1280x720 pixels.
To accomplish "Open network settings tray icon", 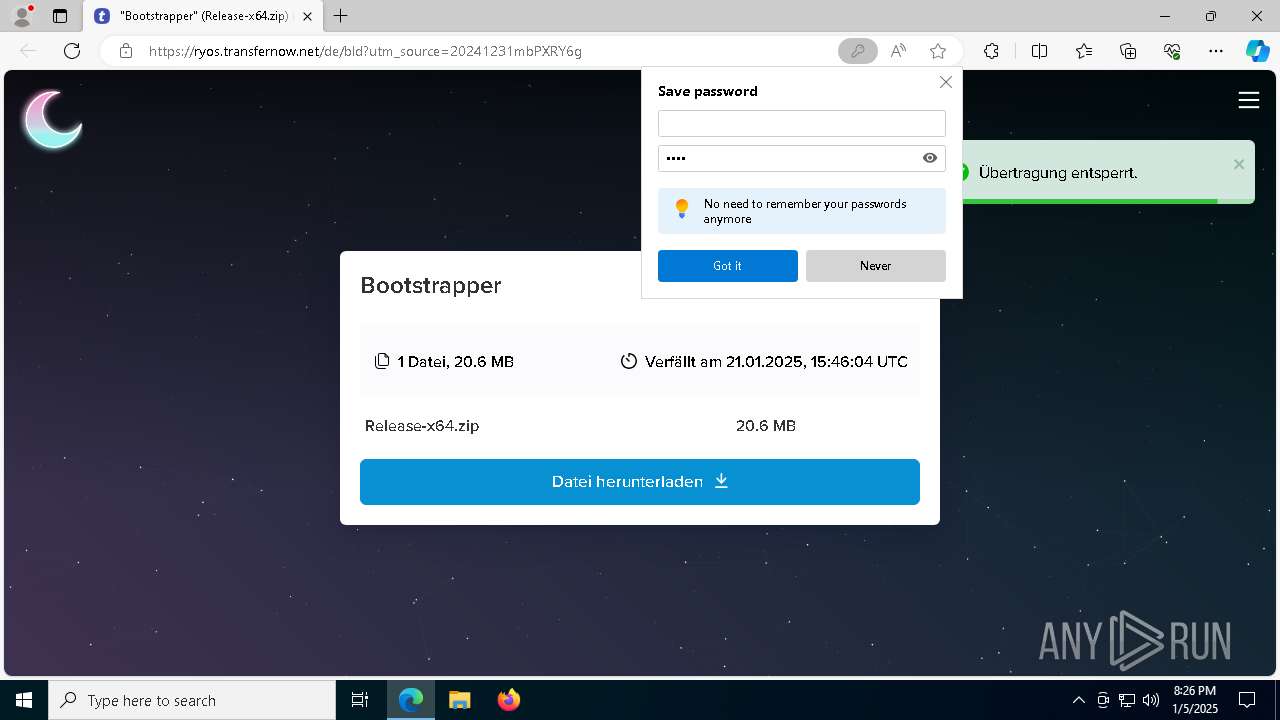I will [1127, 700].
